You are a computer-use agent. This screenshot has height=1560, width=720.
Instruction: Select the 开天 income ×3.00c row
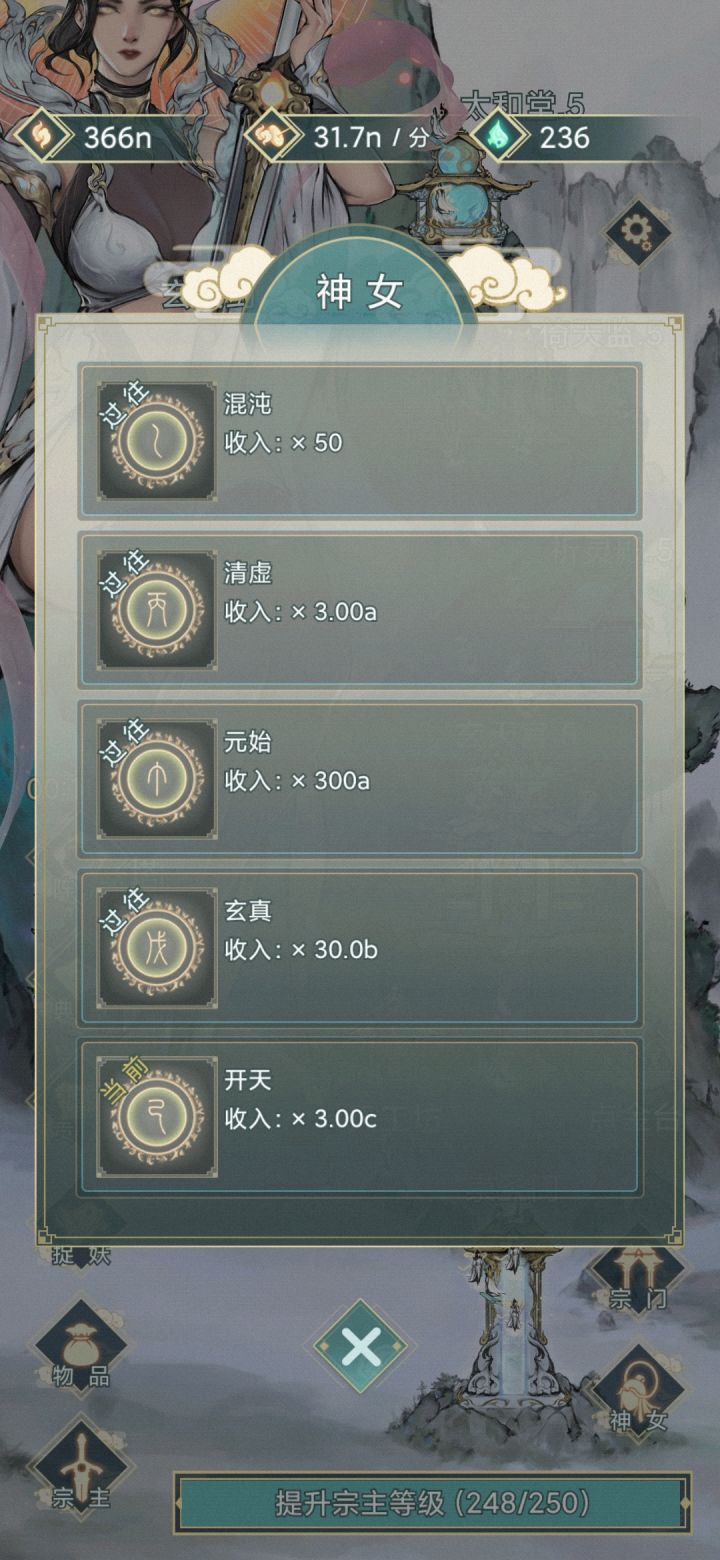click(x=360, y=1117)
